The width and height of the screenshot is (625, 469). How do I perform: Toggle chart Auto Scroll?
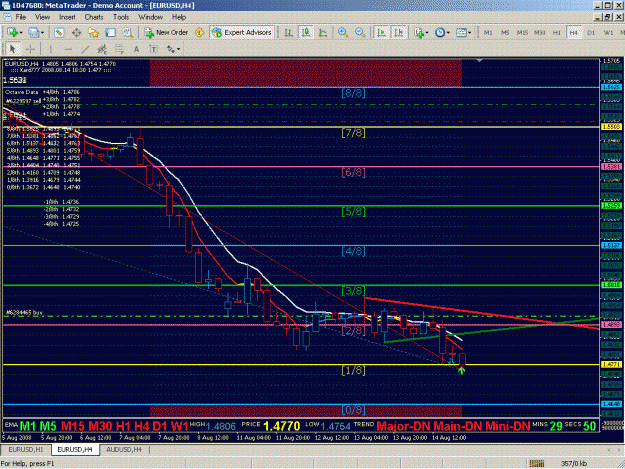coord(381,33)
